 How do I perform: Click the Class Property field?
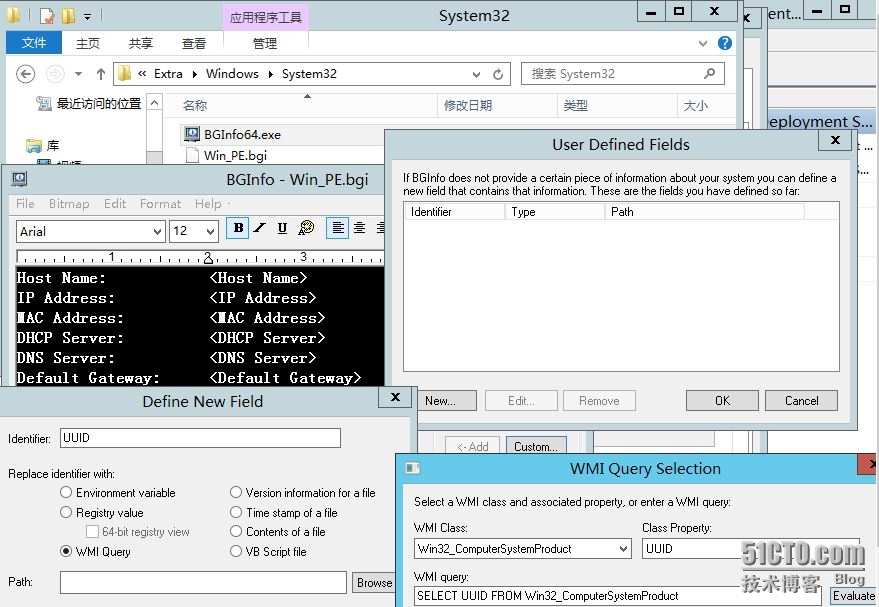[x=750, y=549]
